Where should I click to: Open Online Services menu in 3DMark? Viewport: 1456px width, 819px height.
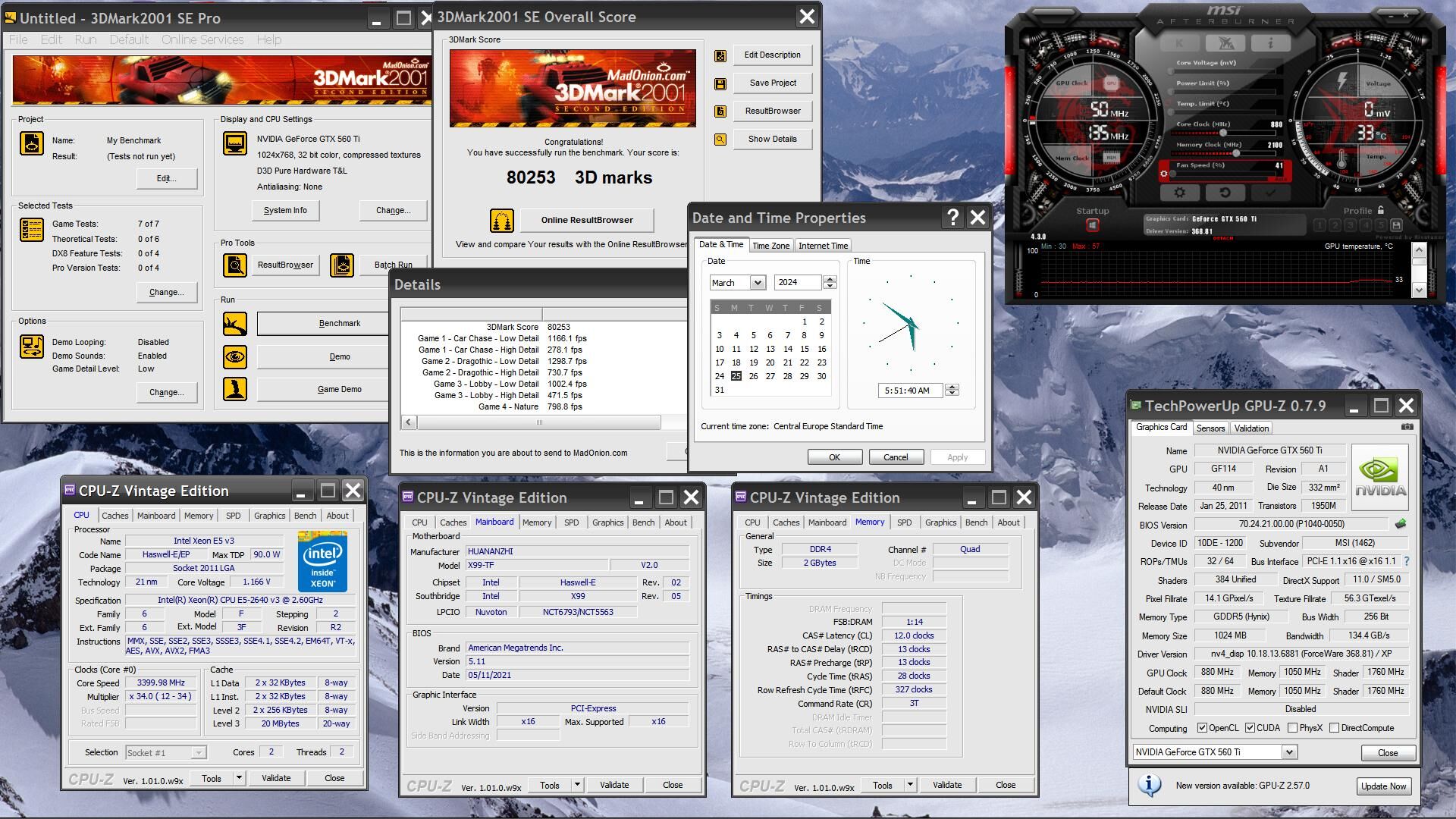click(x=202, y=39)
